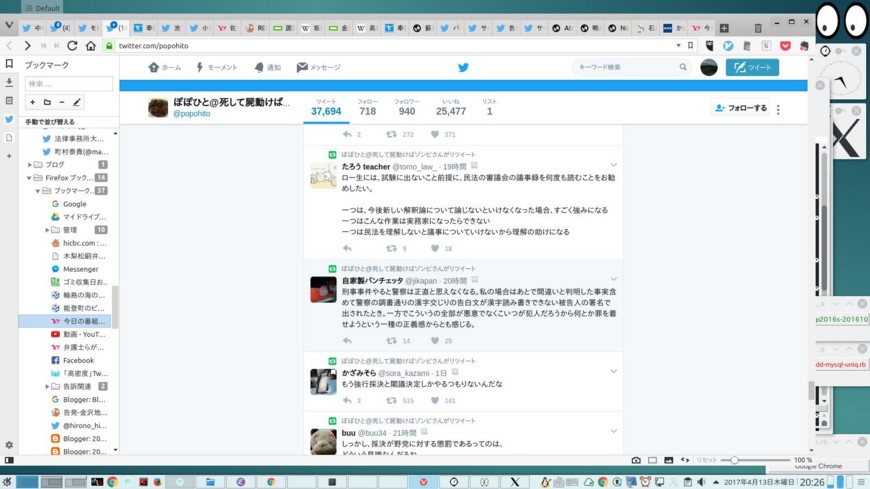Like the かざみそら tweet
This screenshot has width=870, height=489.
(x=434, y=400)
